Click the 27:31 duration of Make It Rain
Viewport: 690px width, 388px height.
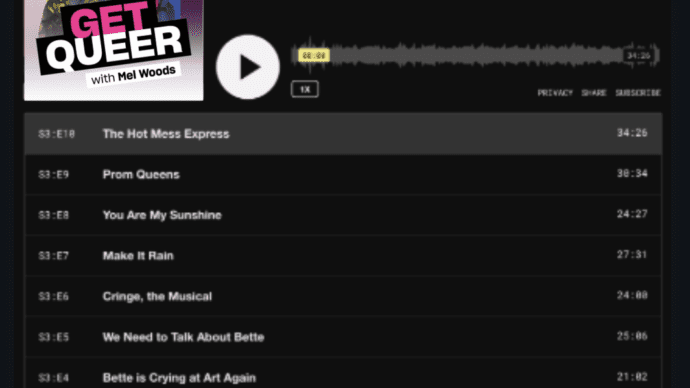click(x=632, y=255)
